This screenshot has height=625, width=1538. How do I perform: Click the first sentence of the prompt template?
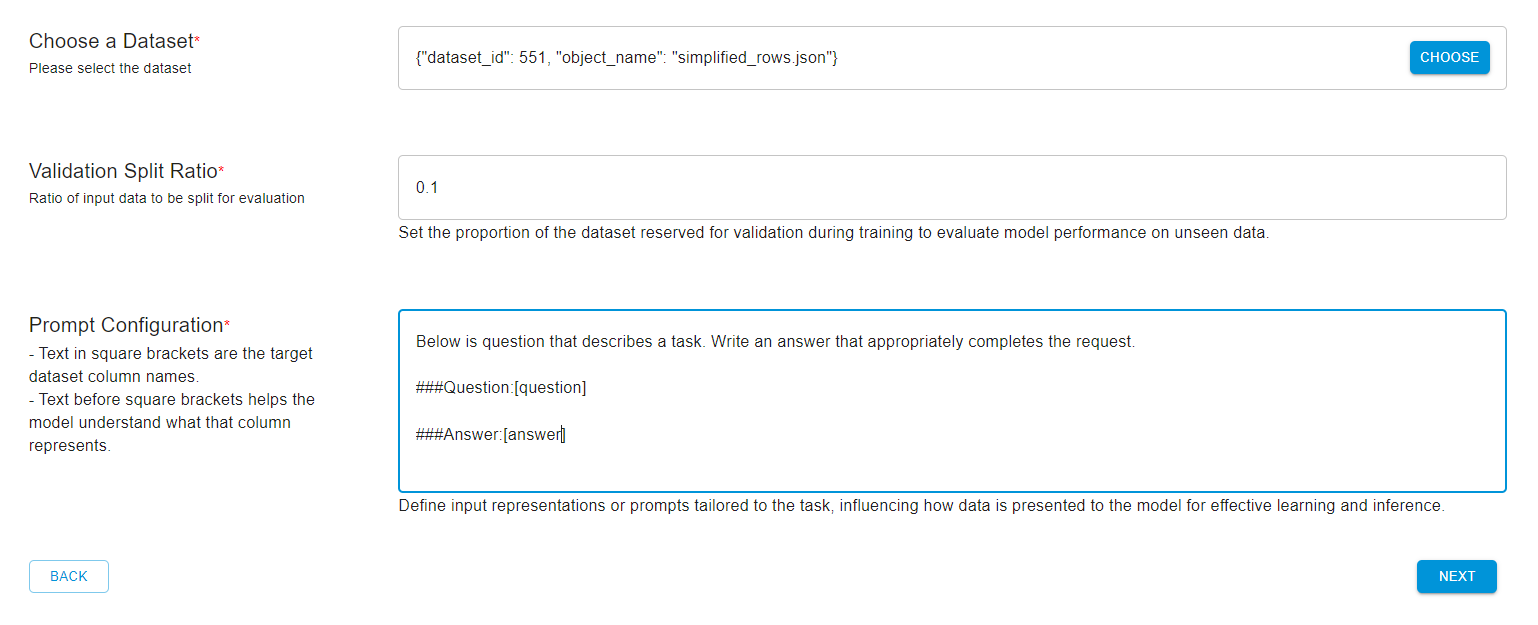pos(775,342)
